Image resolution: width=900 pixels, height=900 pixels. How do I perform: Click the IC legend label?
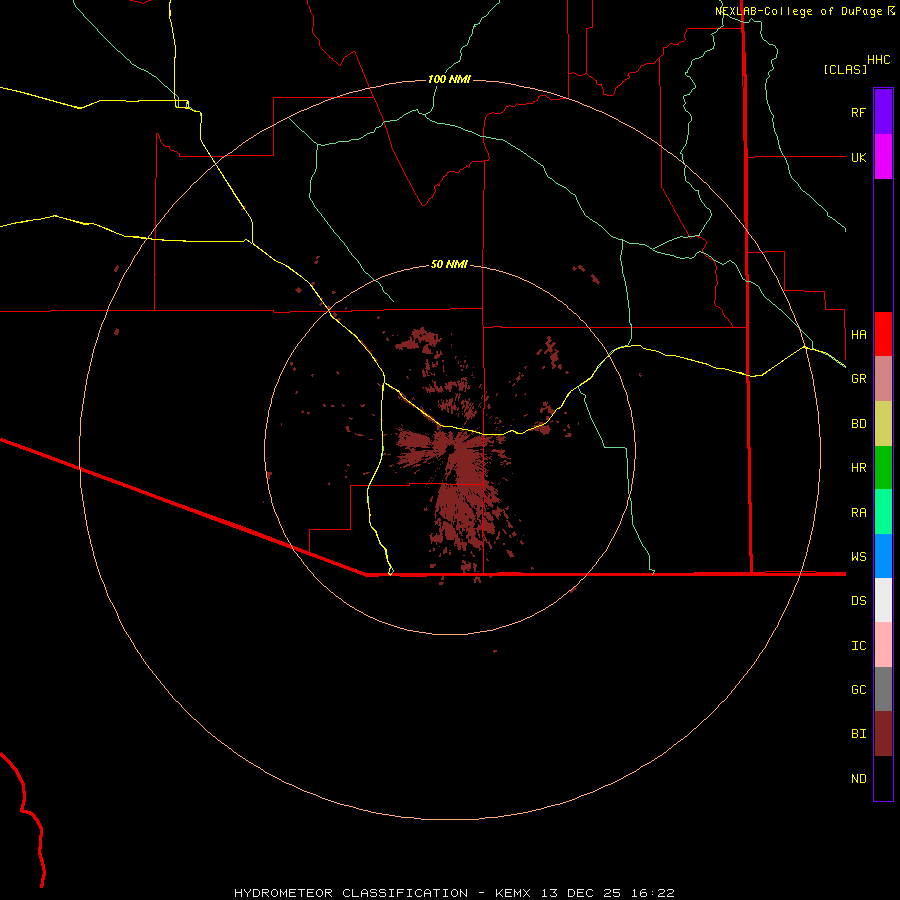pos(858,646)
